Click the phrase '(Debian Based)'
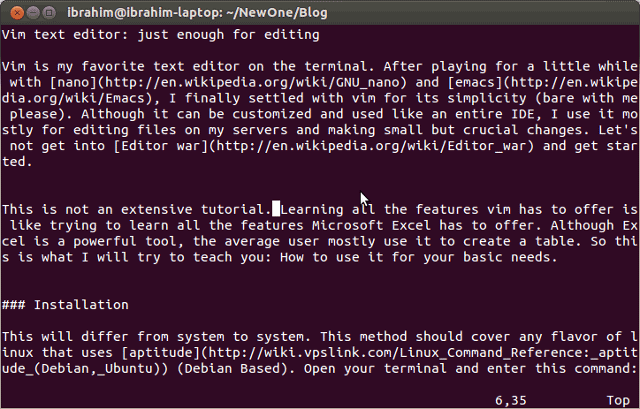 pos(233,369)
